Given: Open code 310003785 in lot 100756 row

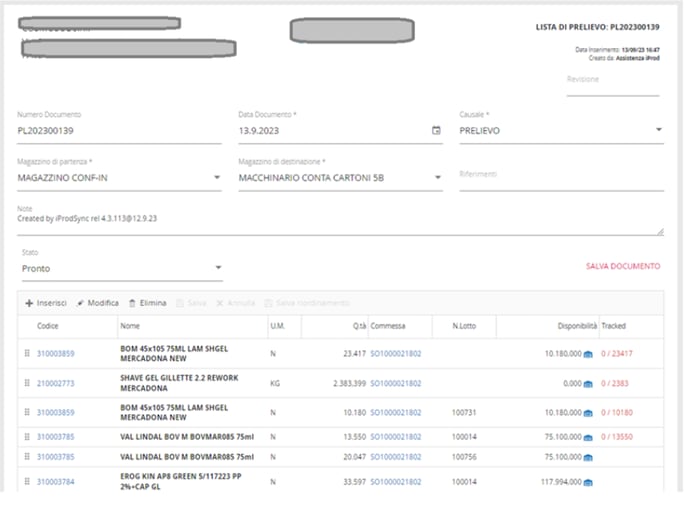Looking at the screenshot, I should [x=56, y=457].
